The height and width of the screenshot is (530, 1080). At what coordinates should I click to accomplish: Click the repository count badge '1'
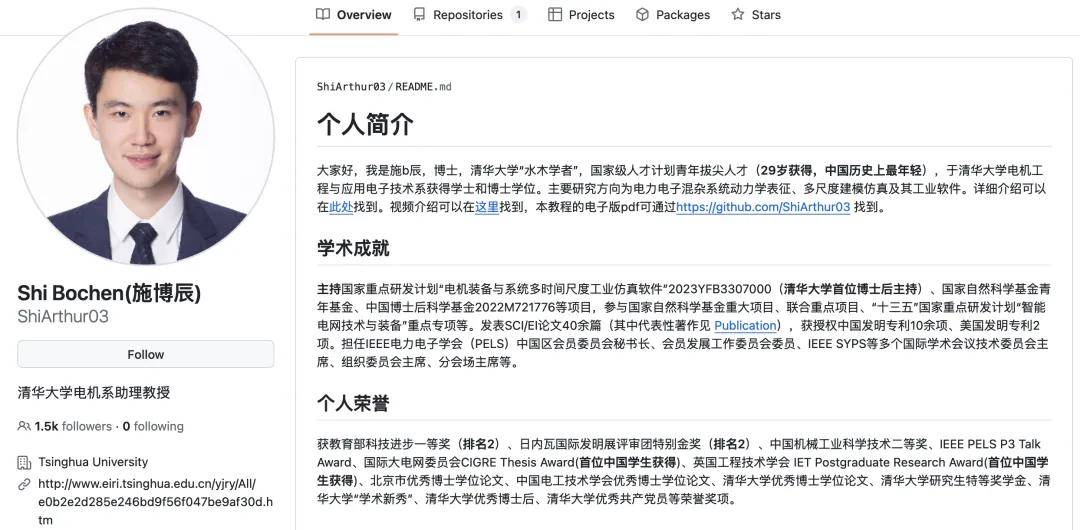518,14
